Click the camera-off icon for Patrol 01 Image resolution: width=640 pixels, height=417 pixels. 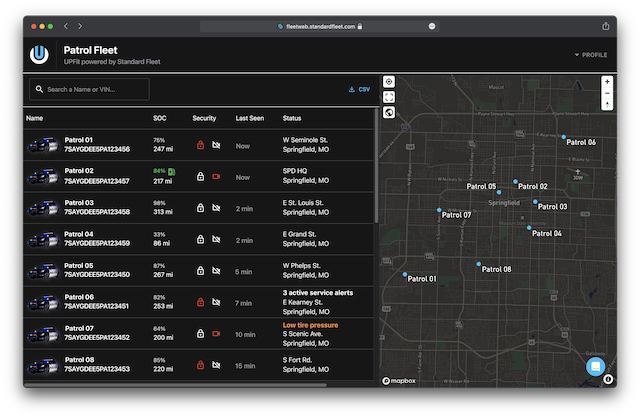pyautogui.click(x=216, y=145)
